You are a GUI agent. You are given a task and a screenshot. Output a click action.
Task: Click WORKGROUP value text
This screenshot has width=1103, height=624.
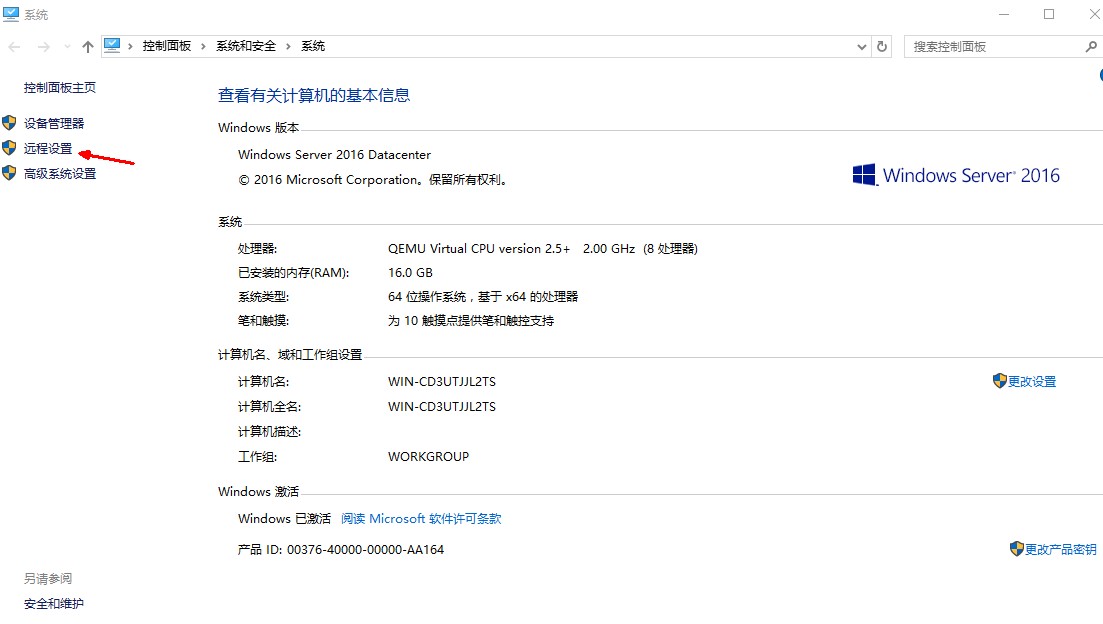428,457
